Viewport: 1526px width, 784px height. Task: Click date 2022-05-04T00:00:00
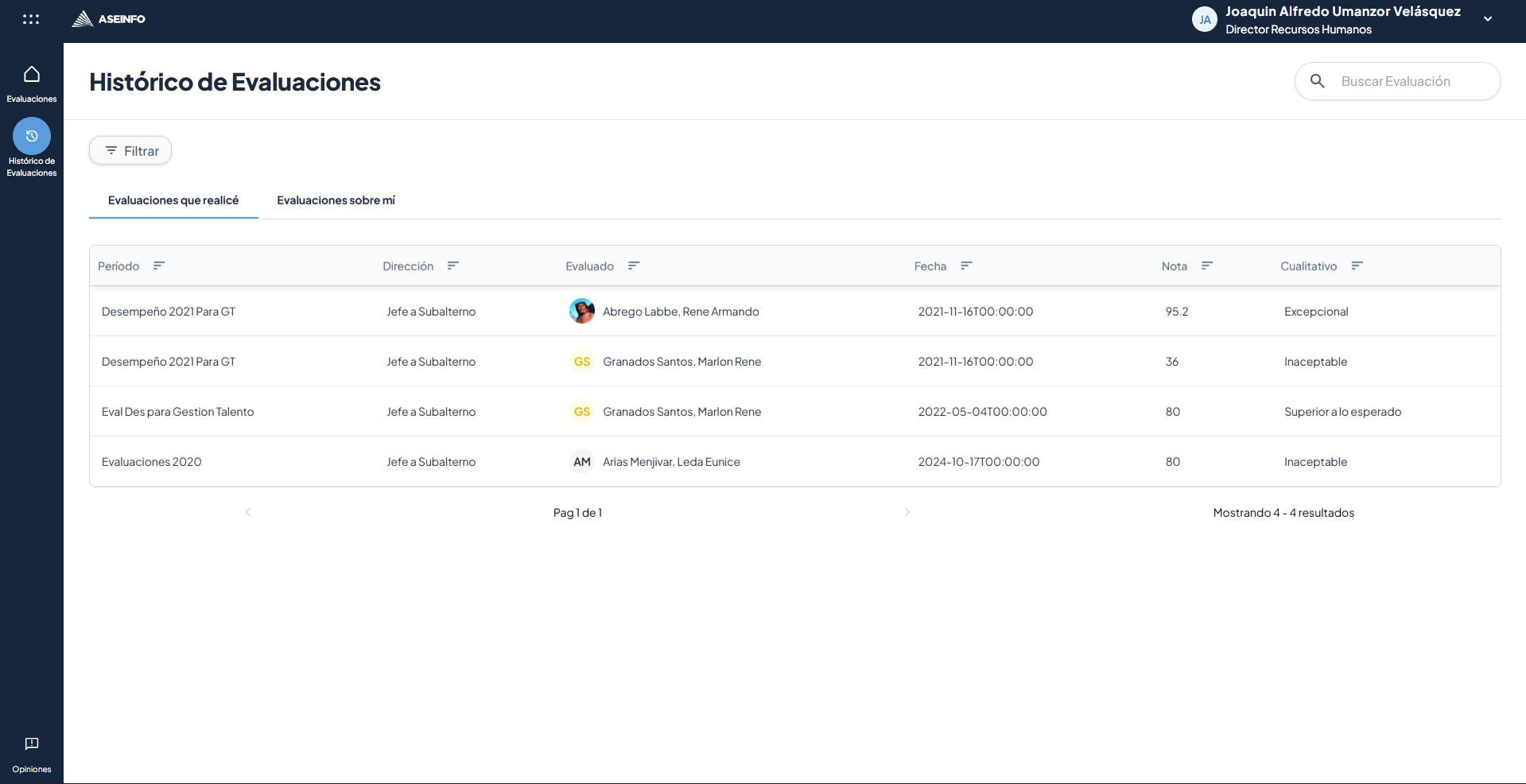[983, 412]
